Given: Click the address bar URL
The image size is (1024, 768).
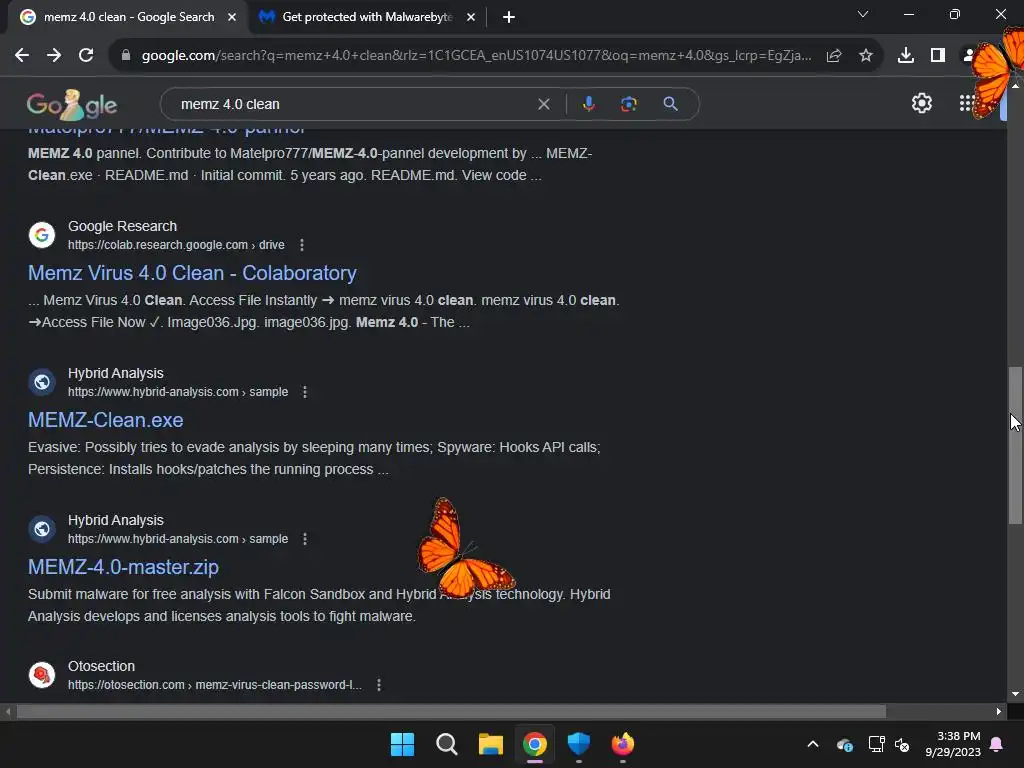Looking at the screenshot, I should click(x=477, y=56).
